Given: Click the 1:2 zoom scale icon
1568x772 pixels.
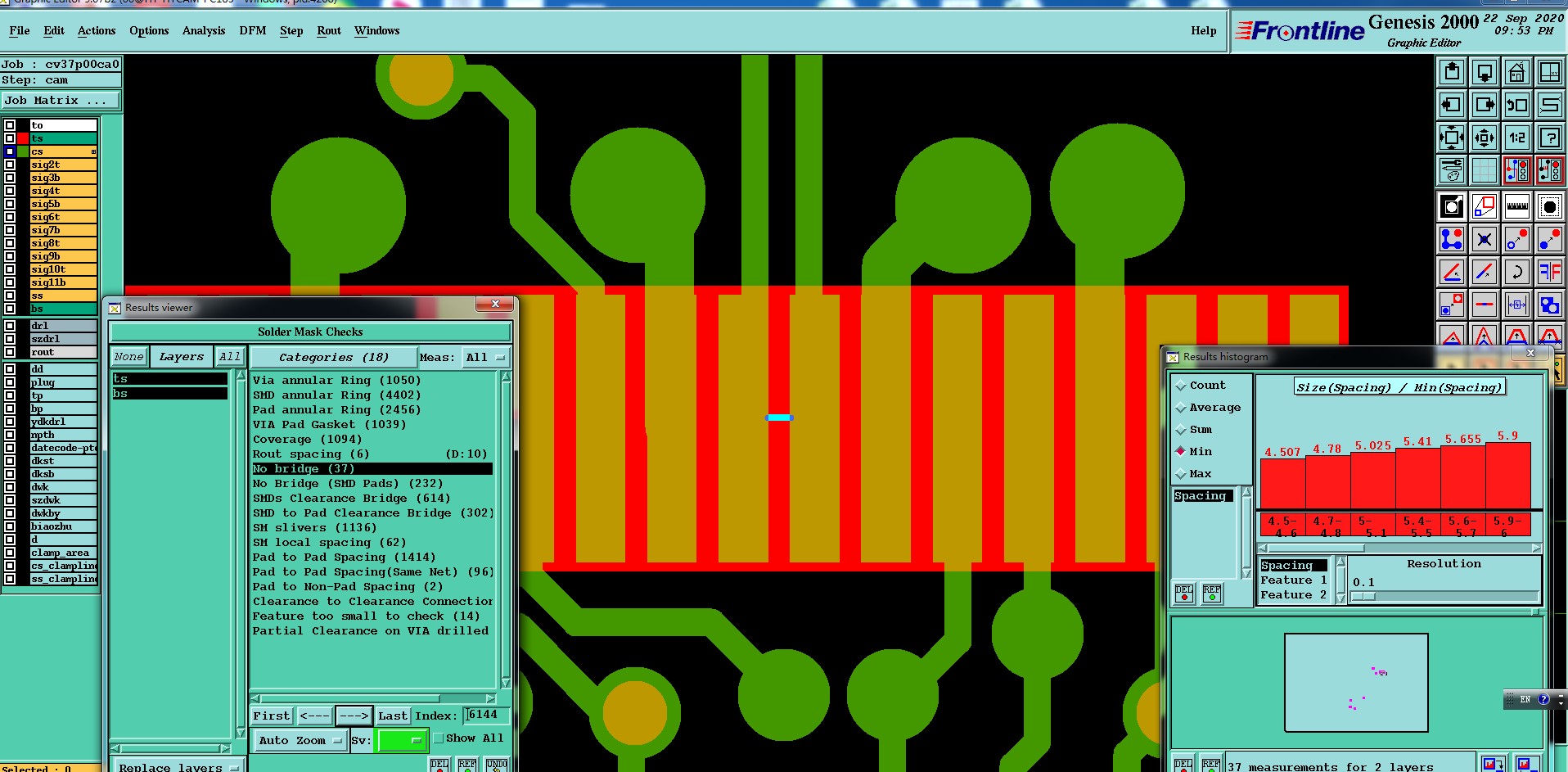Looking at the screenshot, I should tap(1516, 138).
